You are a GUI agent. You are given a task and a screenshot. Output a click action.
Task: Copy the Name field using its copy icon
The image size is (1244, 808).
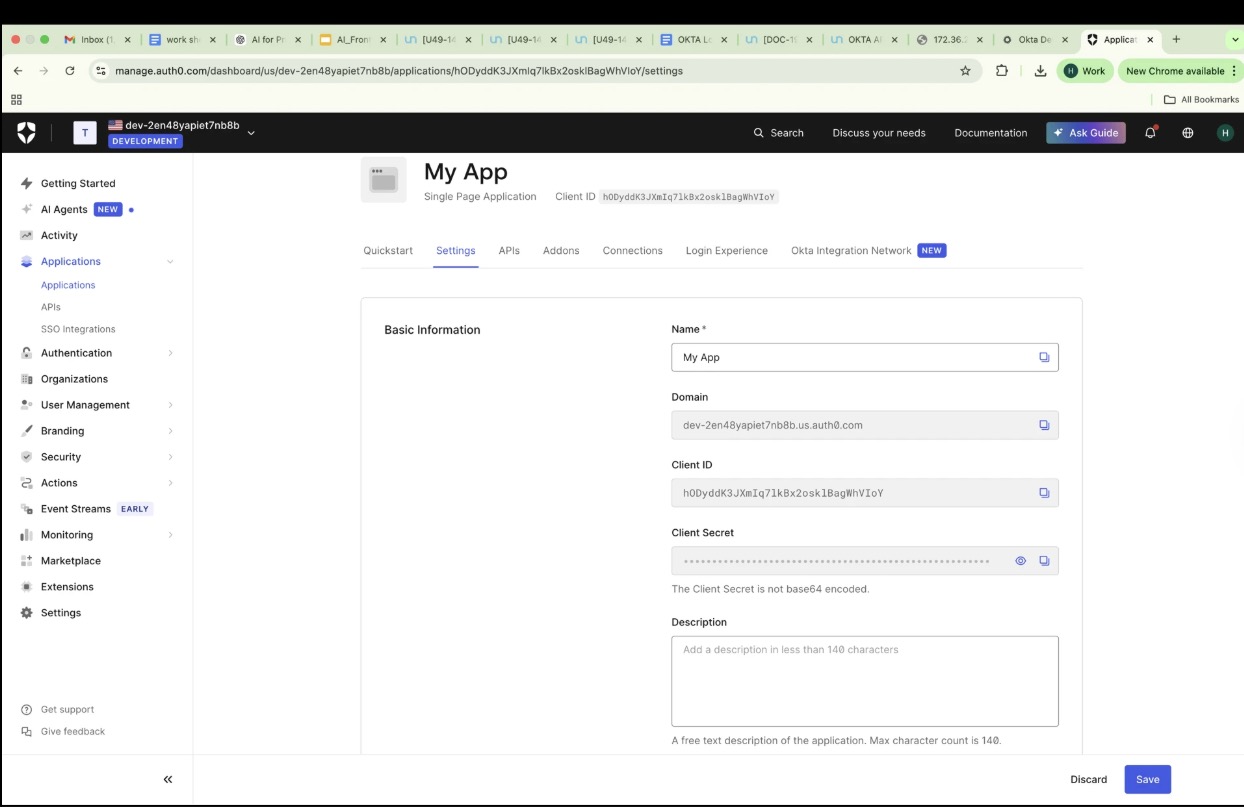click(x=1044, y=357)
